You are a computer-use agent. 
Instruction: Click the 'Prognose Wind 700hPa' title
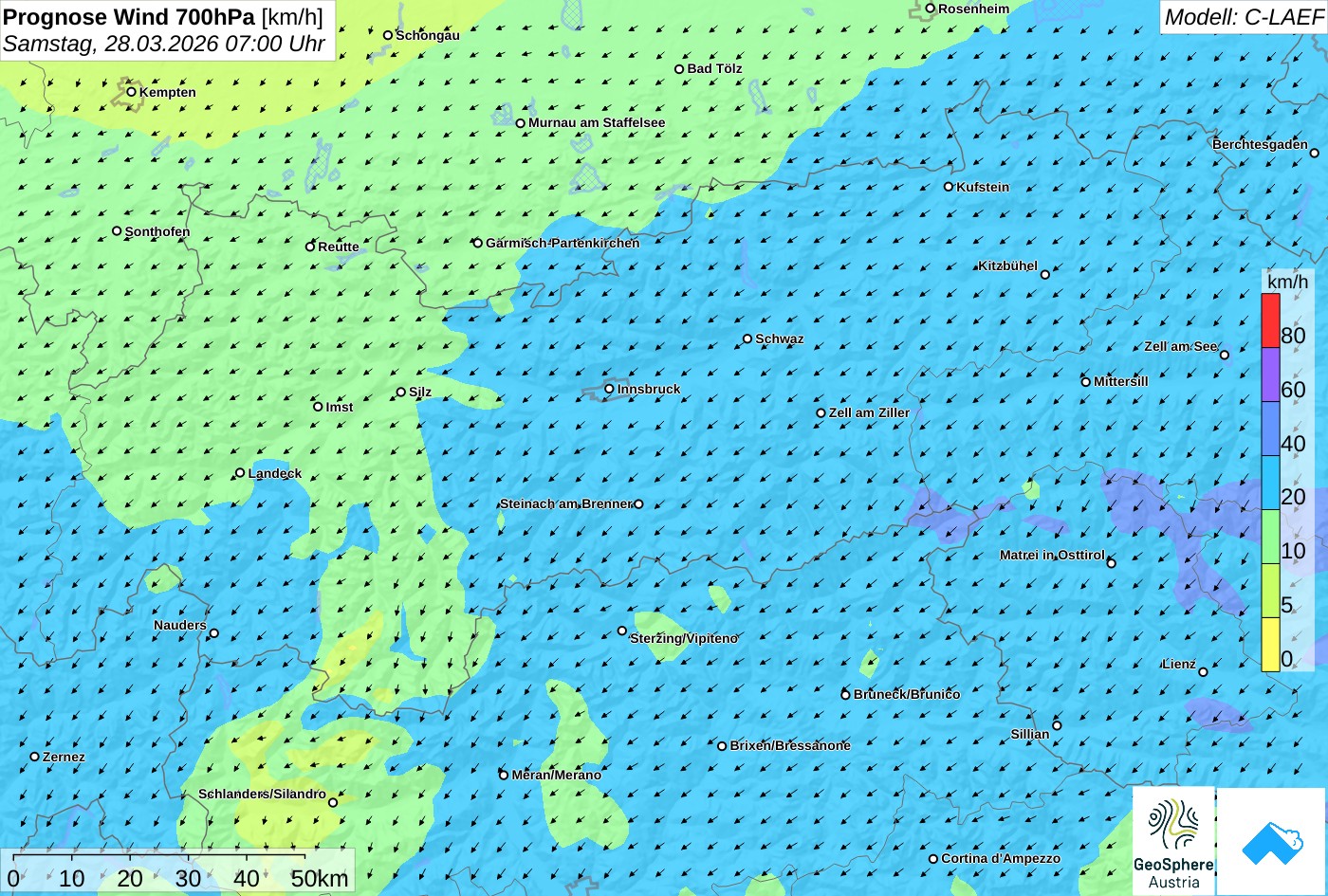(129, 16)
